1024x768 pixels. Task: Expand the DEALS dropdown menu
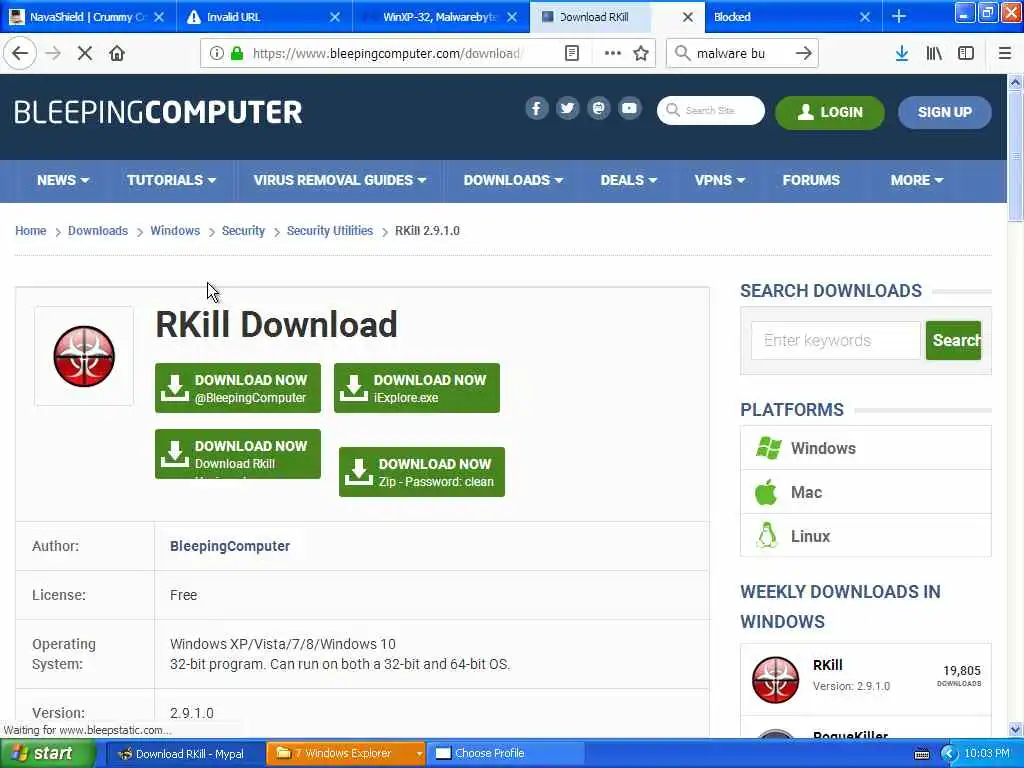(x=628, y=180)
